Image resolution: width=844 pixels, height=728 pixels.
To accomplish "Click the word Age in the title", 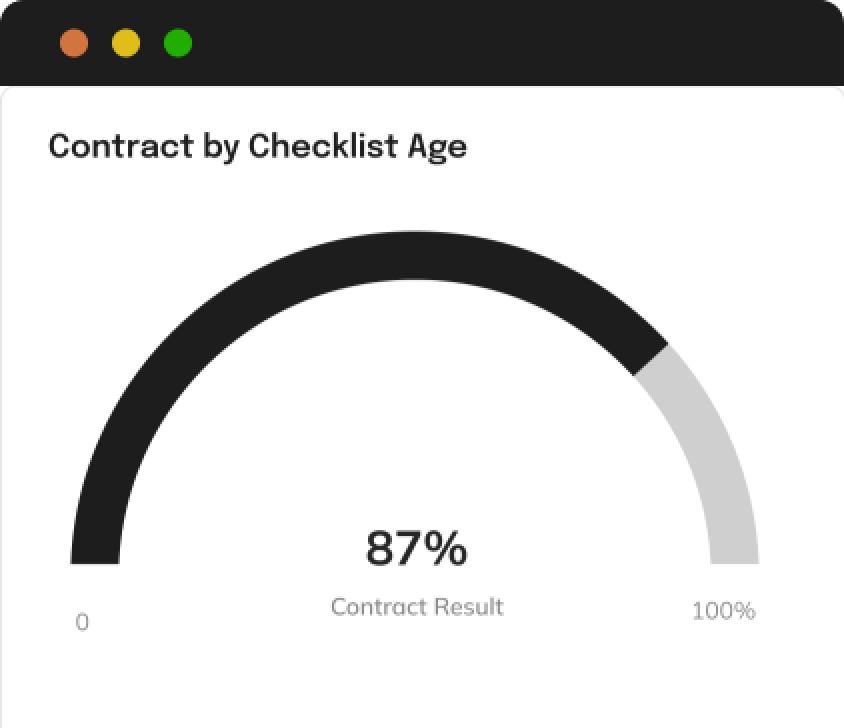I will (437, 148).
